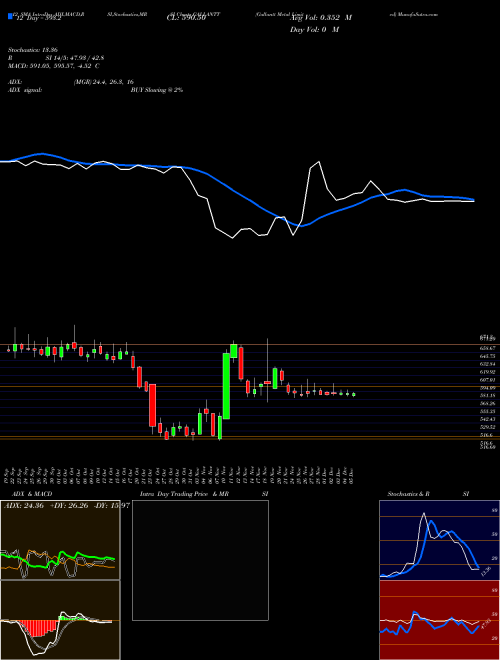
Task: Click the empty Intra Day Trading chart box
Action: [200, 560]
